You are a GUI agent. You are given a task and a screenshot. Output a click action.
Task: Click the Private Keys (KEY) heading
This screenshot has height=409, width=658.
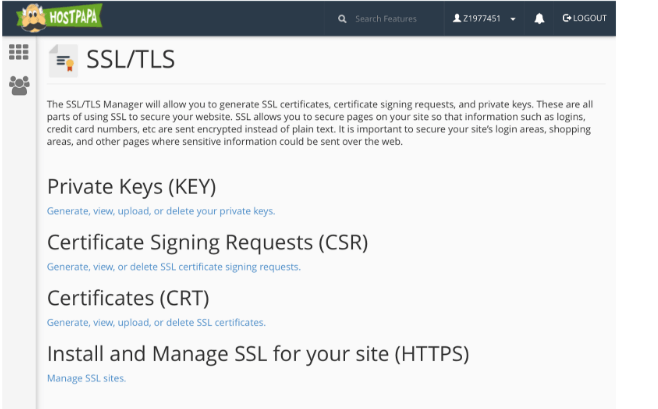tap(132, 187)
